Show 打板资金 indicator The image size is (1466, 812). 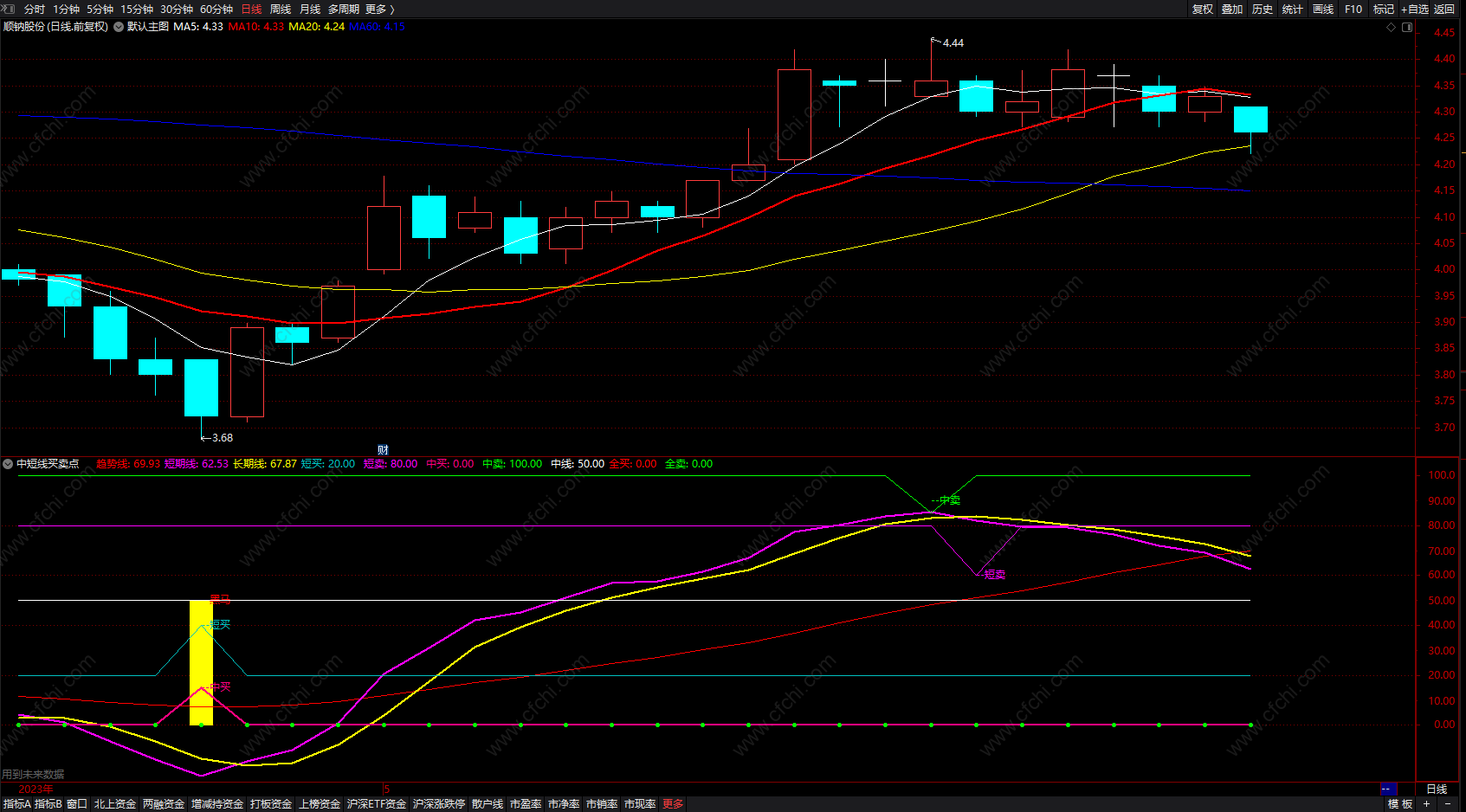coord(271,804)
